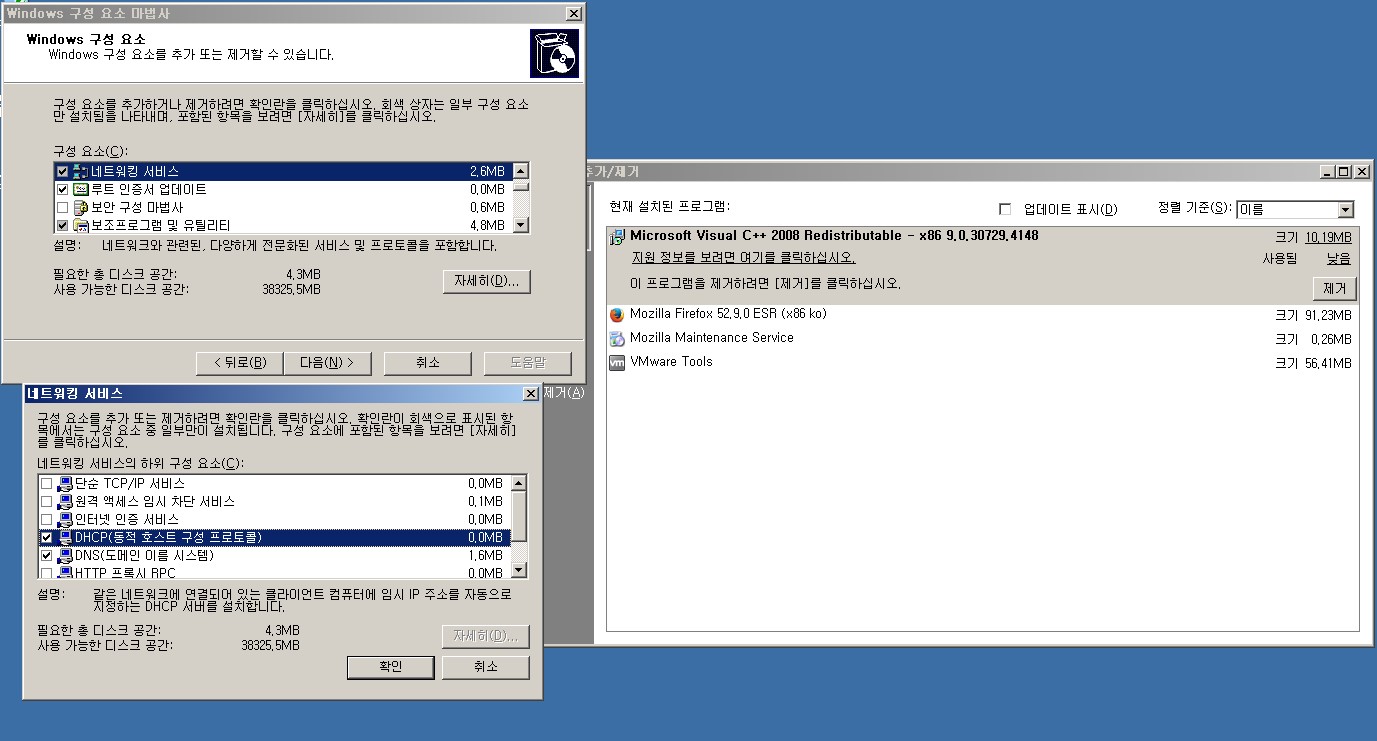Viewport: 1377px width, 741px height.
Task: Toggle the accessories and utilities (보조프로그램 및 유틸리티) checkbox
Action: coord(63,226)
